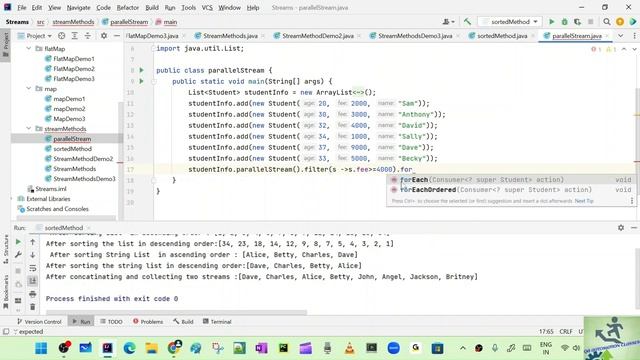Screen dimensions: 640x360
Task: Open Microsoft Edge from taskbar
Action: [129, 348]
